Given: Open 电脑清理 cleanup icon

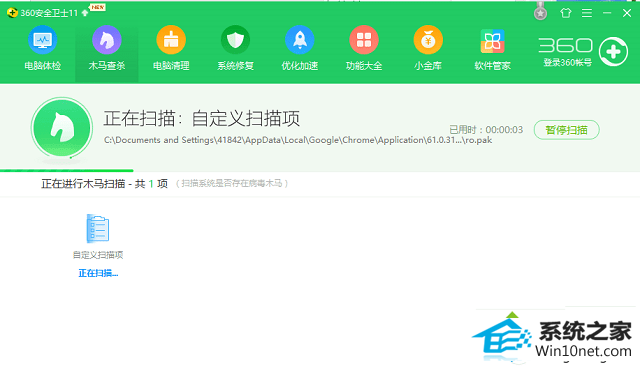Looking at the screenshot, I should (171, 40).
